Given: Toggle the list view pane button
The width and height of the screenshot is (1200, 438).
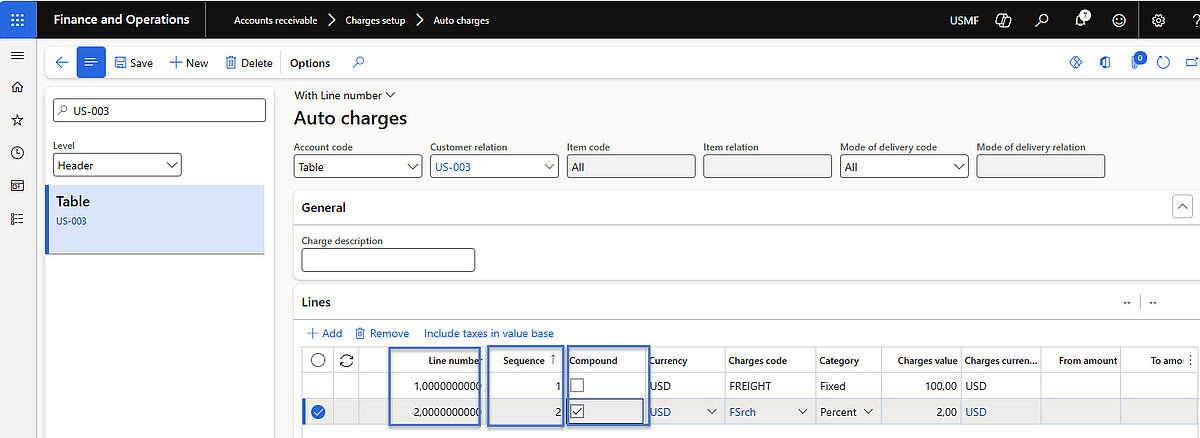Looking at the screenshot, I should (91, 62).
